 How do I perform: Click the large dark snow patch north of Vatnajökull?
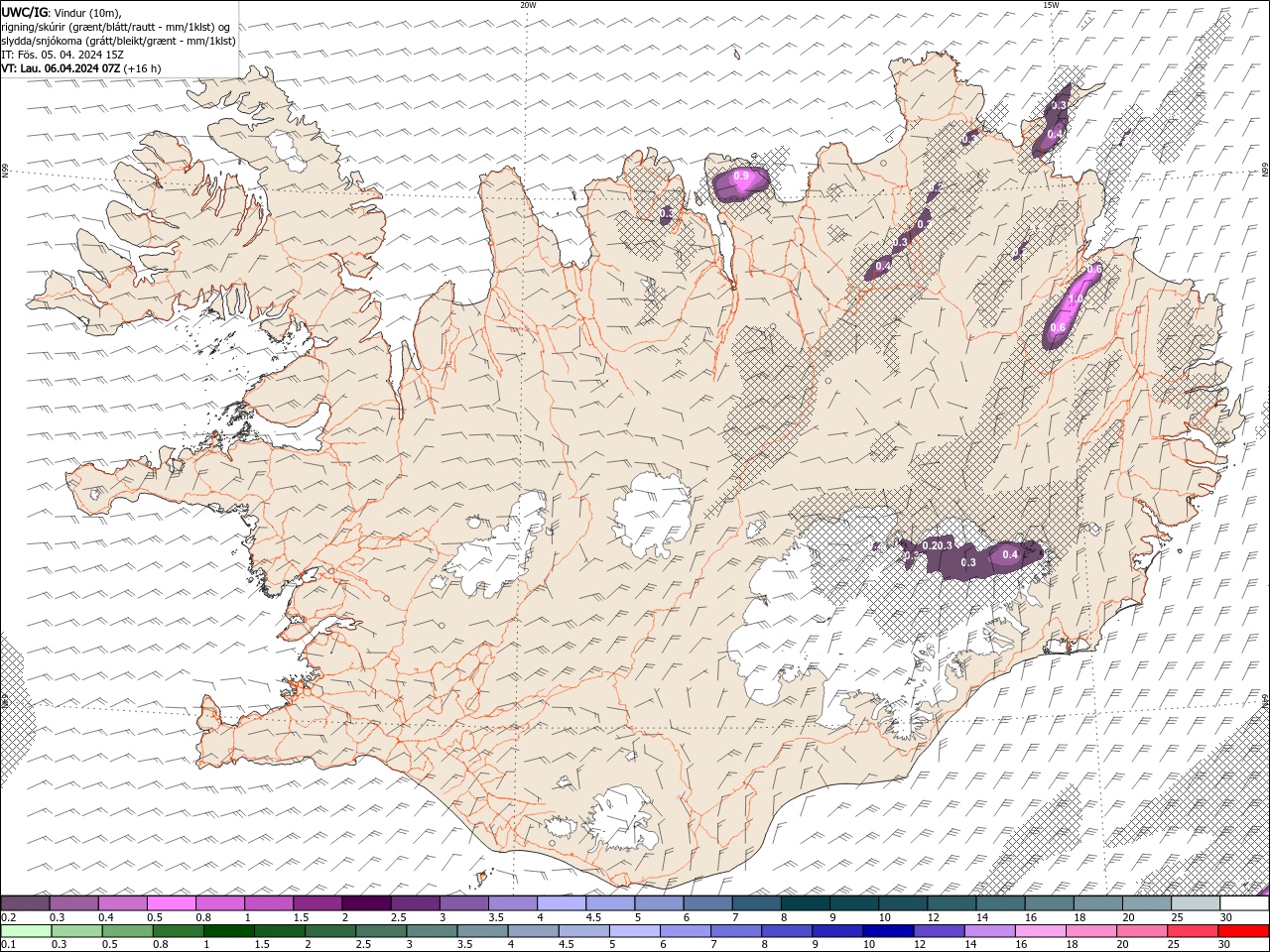(972, 557)
